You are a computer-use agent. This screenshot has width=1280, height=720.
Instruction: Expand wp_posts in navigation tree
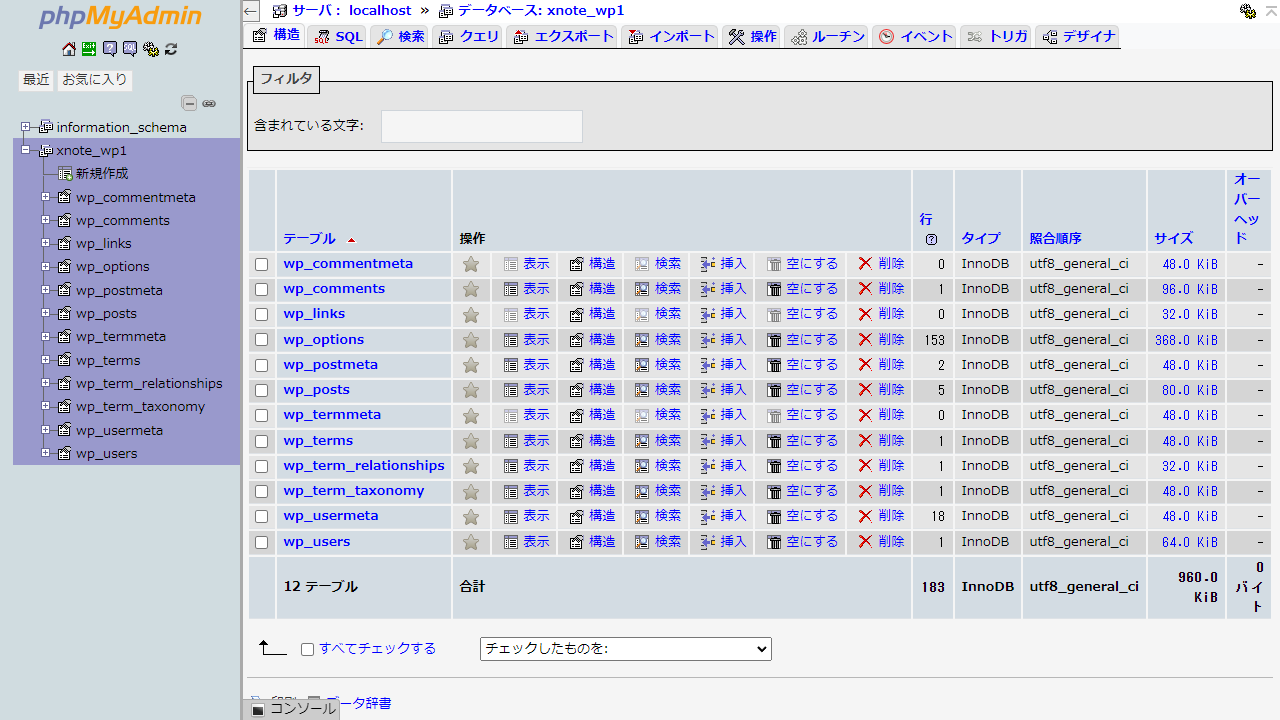pyautogui.click(x=46, y=313)
